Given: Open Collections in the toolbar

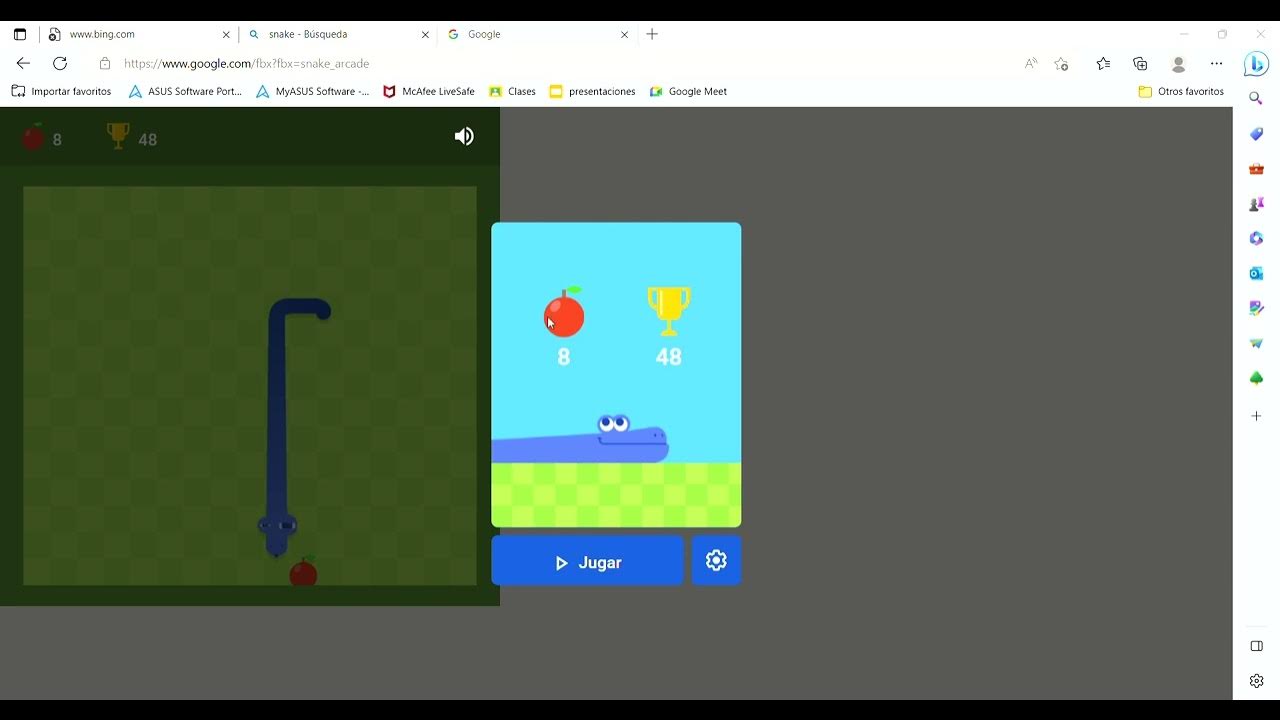Looking at the screenshot, I should coord(1140,63).
